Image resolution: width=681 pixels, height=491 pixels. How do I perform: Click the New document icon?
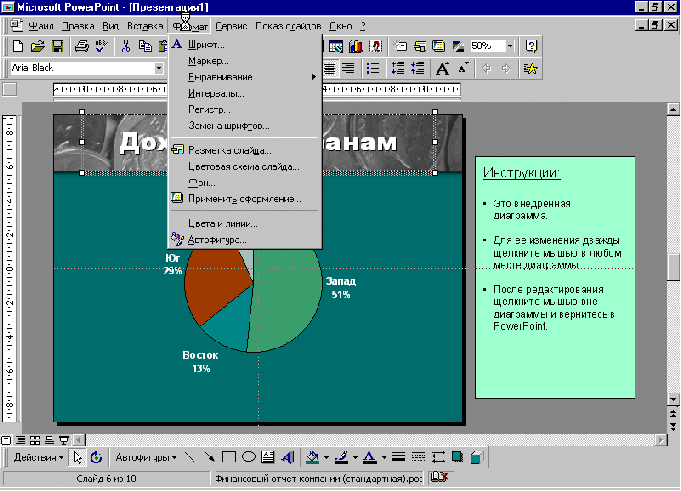tap(18, 46)
